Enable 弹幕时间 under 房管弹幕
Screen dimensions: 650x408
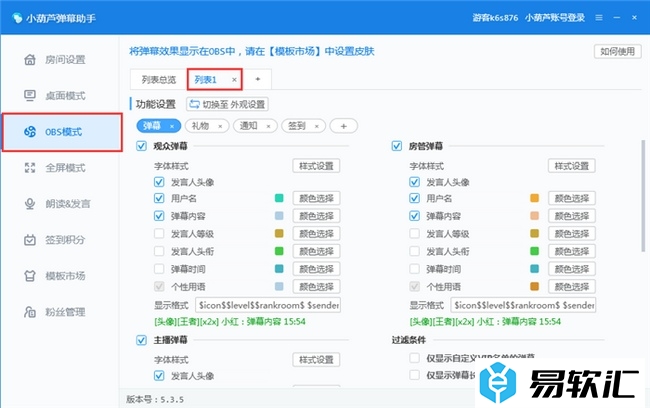point(415,269)
